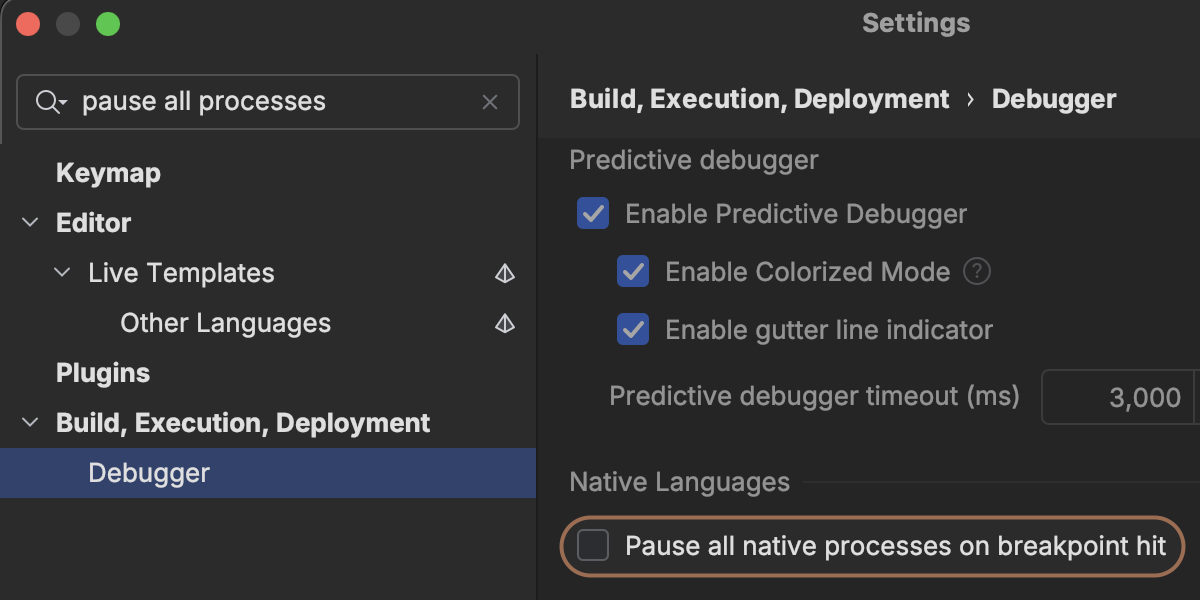Viewport: 1200px width, 600px height.
Task: Enable Pause all native processes on breakpoint hit
Action: coord(593,546)
